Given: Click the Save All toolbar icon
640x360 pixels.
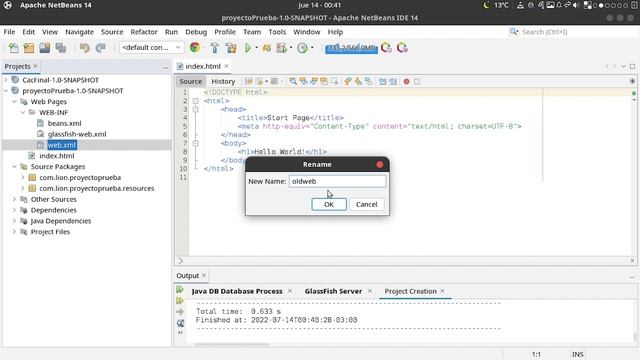Looking at the screenshot, I should tap(61, 48).
